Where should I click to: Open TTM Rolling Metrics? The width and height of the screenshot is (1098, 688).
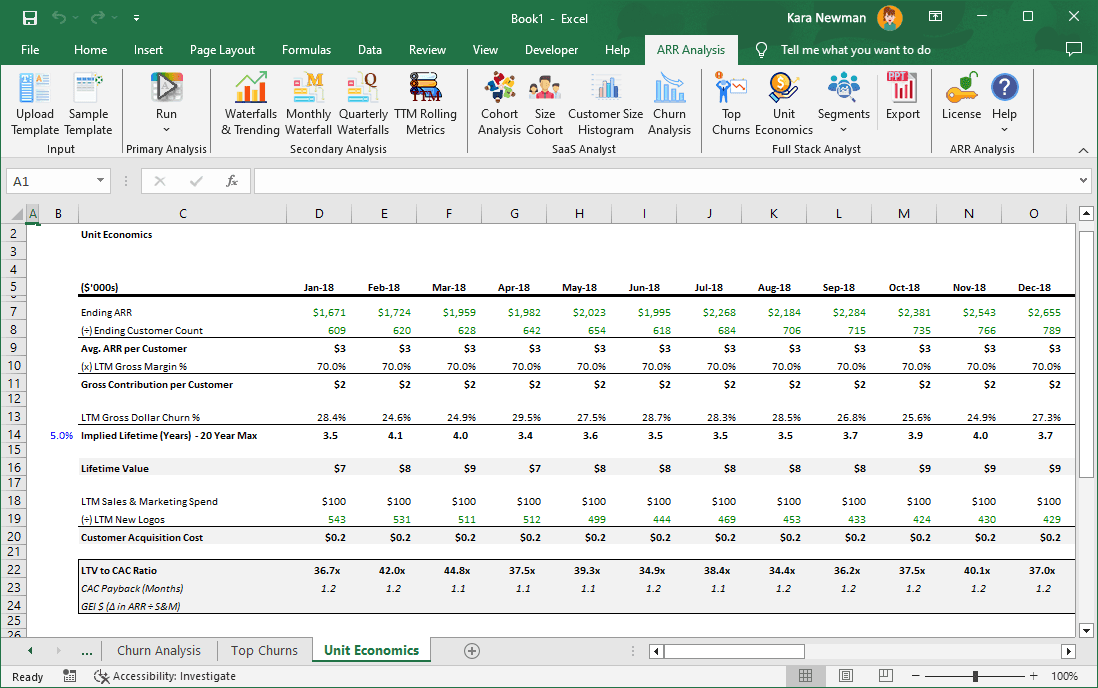coord(426,100)
